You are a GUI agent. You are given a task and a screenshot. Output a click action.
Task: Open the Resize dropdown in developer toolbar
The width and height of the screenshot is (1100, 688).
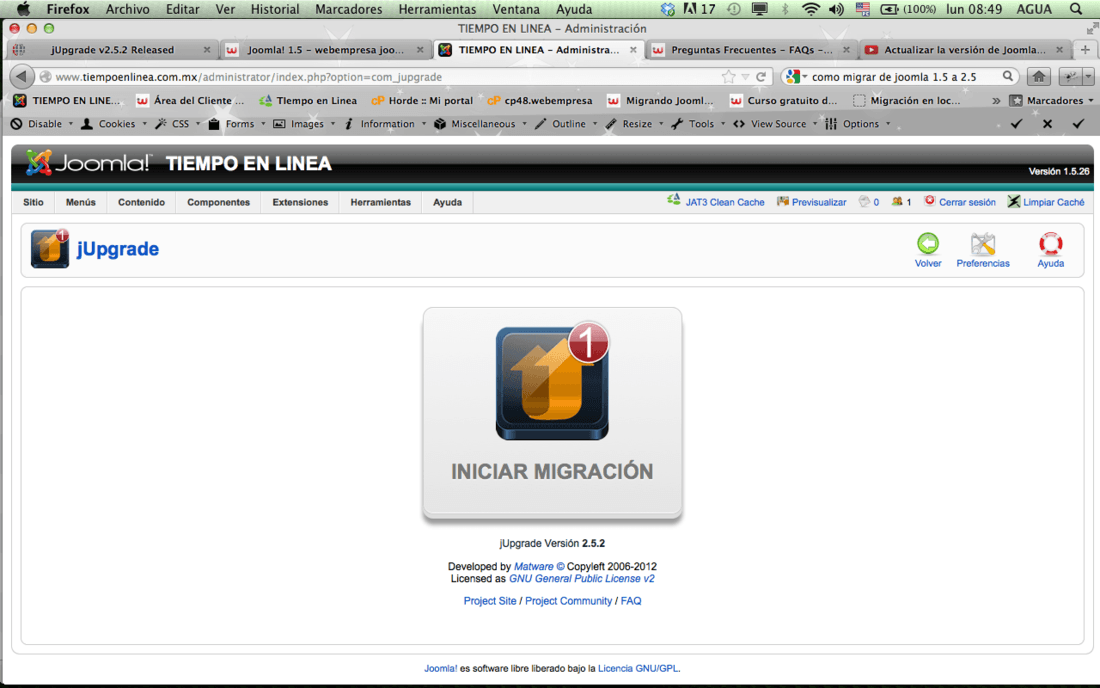[x=634, y=123]
